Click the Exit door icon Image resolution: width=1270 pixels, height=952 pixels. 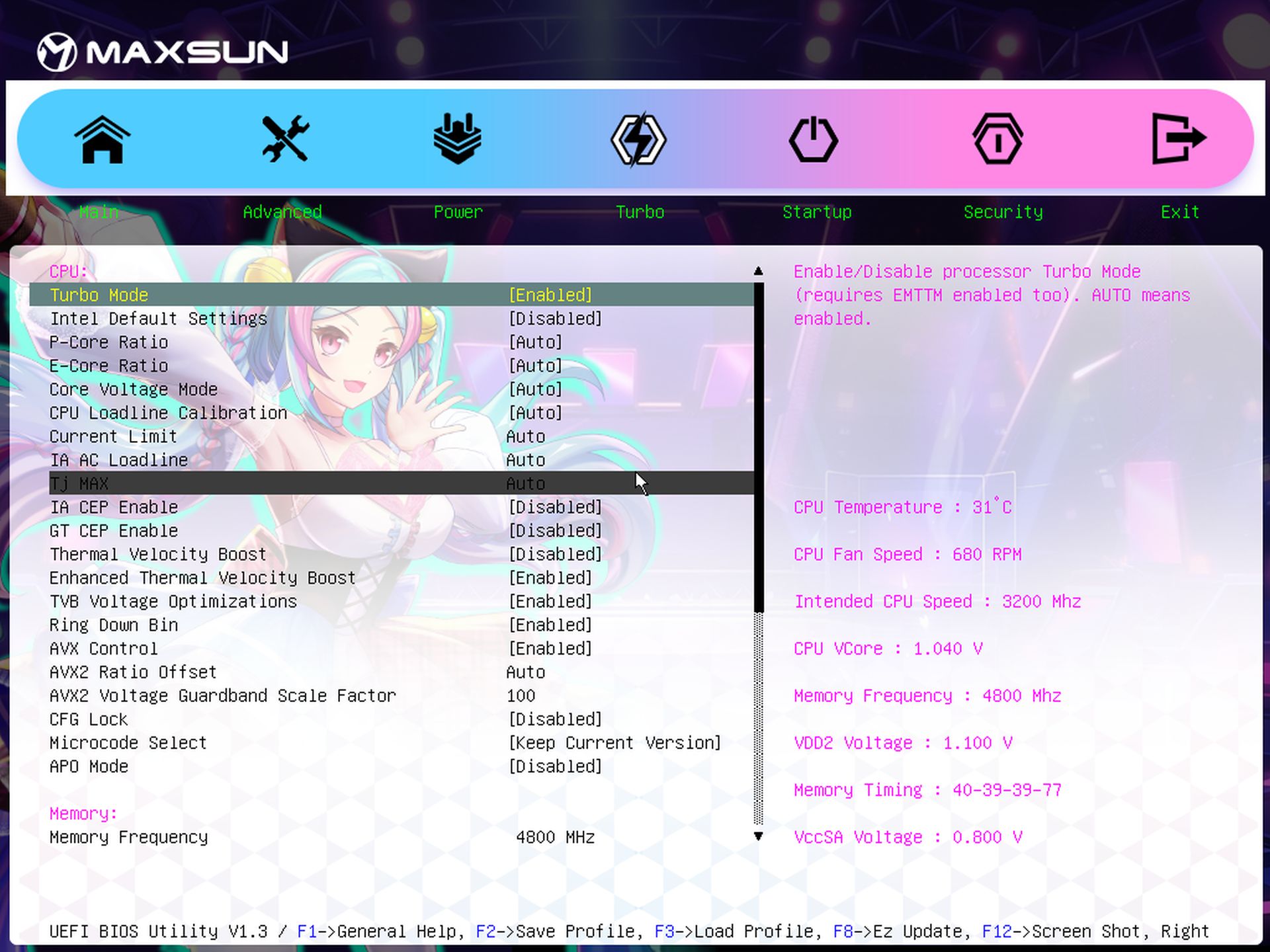1178,139
